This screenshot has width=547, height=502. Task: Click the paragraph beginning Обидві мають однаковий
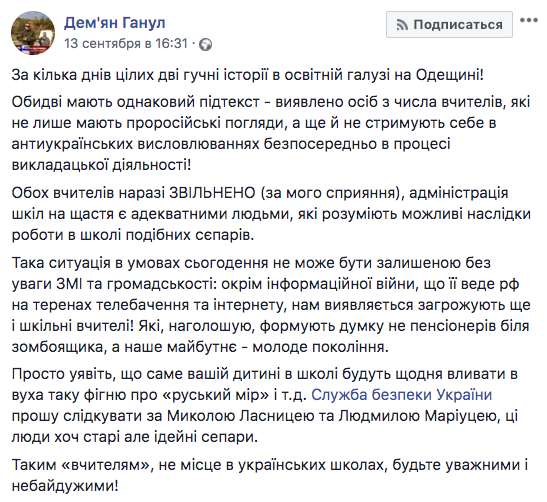[x=271, y=133]
